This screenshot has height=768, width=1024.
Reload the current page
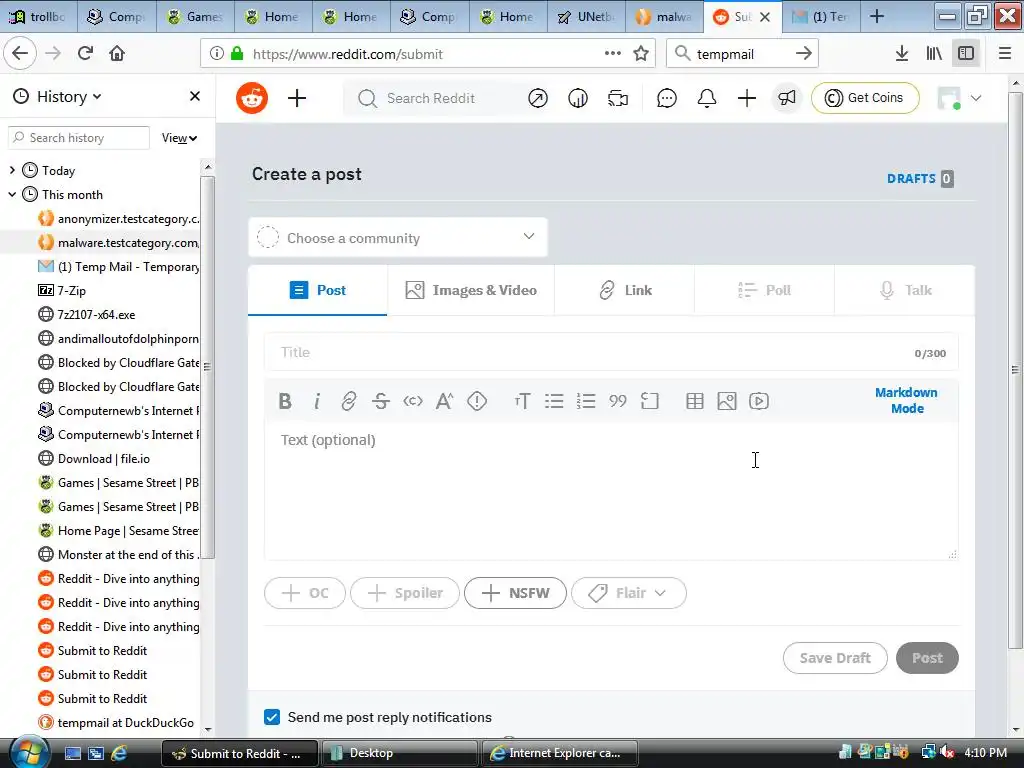tap(86, 54)
